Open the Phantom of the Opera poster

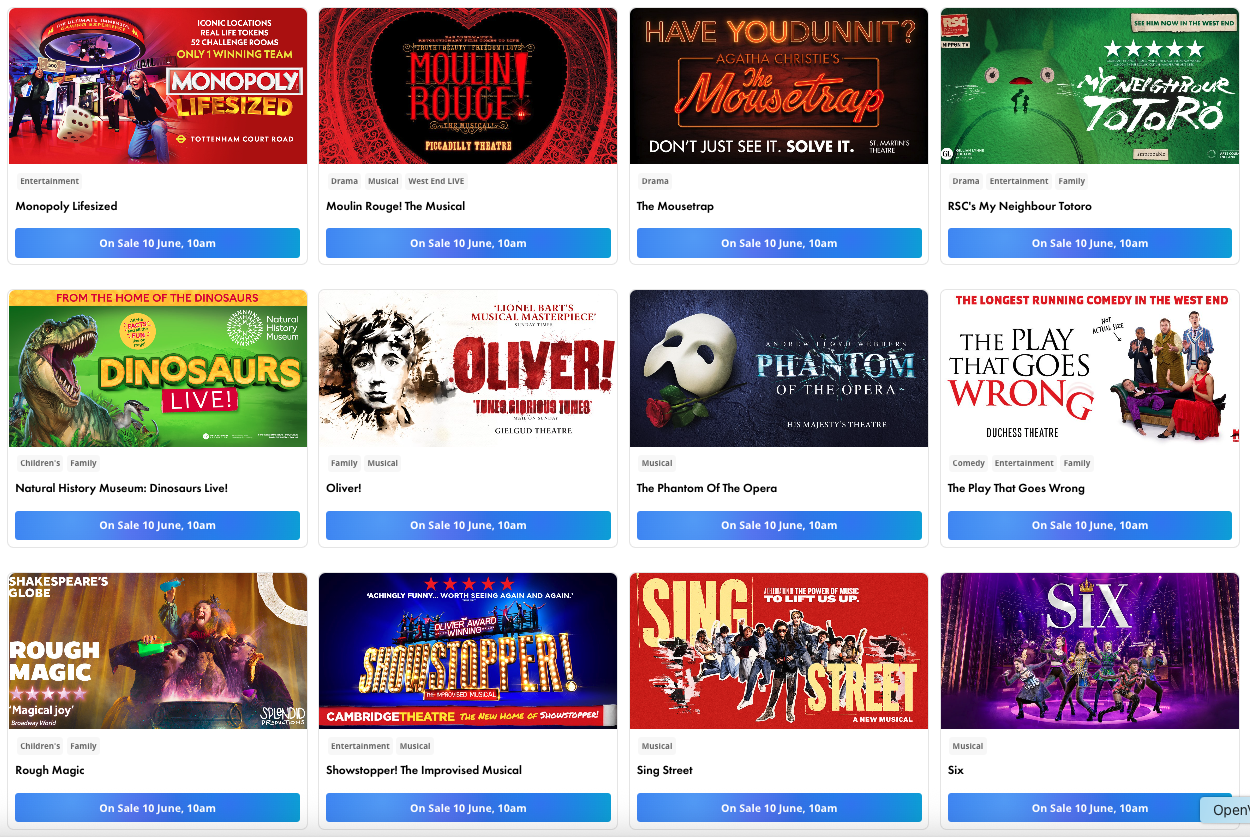[x=779, y=369]
